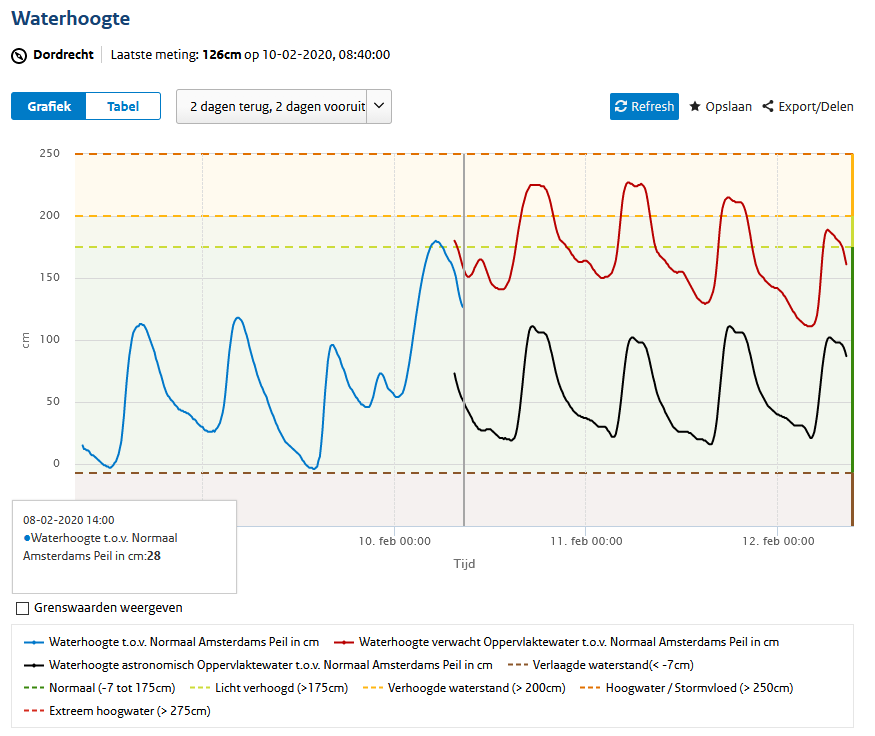Toggle the blue Waterhoogte legend line marker
The width and height of the screenshot is (875, 736).
pyautogui.click(x=34, y=642)
